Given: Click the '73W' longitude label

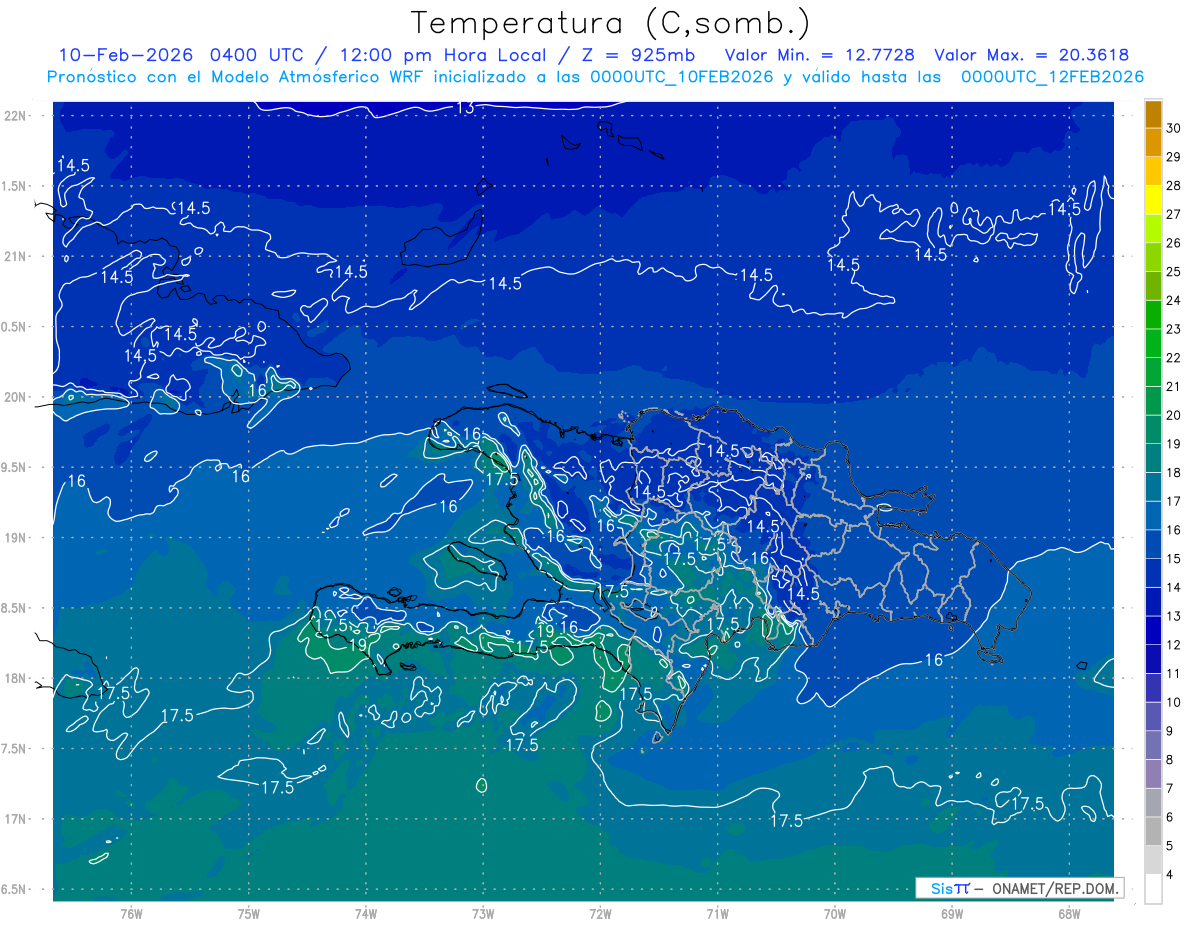Looking at the screenshot, I should click(483, 914).
